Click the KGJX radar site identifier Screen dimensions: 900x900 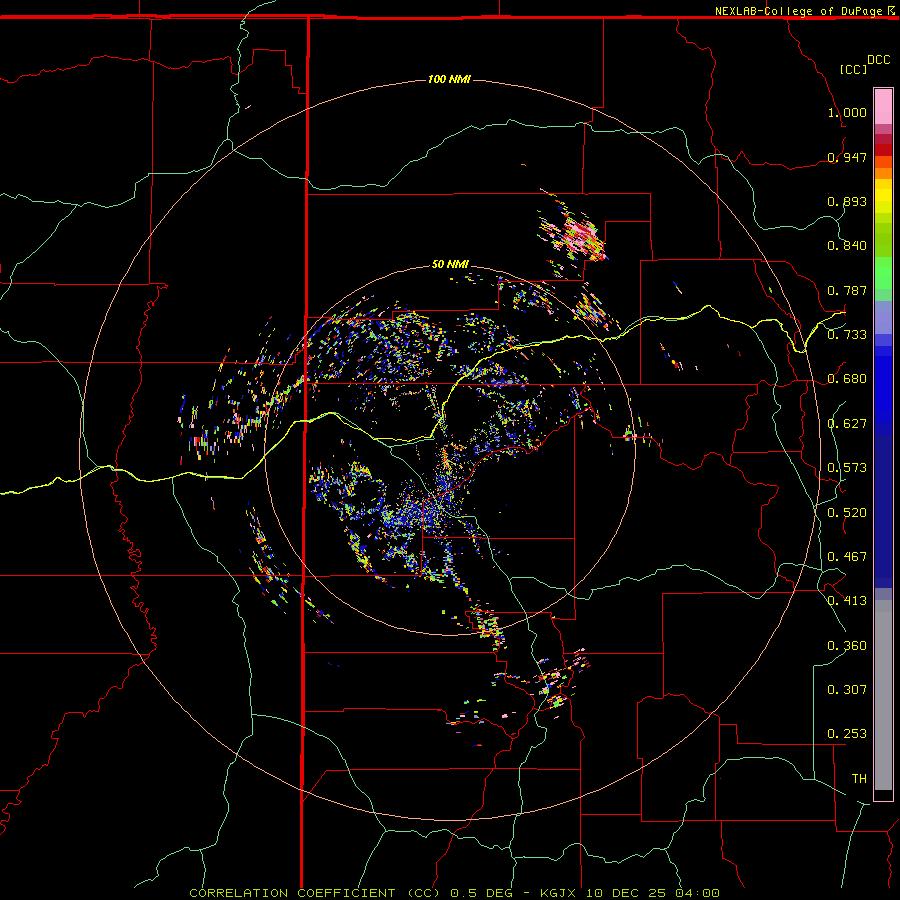pos(560,893)
